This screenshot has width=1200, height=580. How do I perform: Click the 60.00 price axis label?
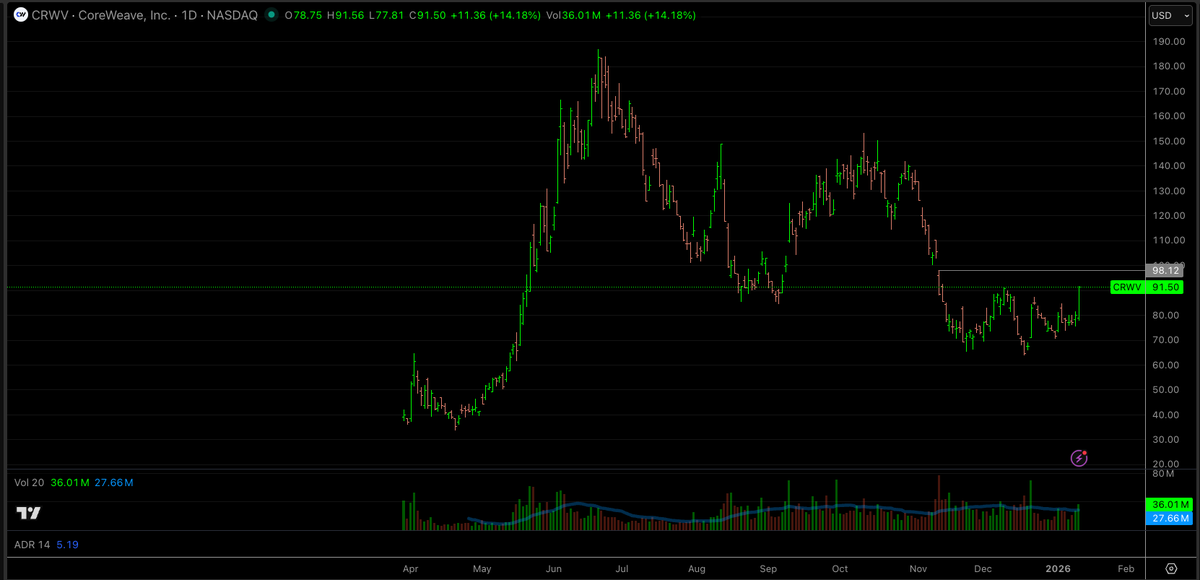coord(1164,365)
